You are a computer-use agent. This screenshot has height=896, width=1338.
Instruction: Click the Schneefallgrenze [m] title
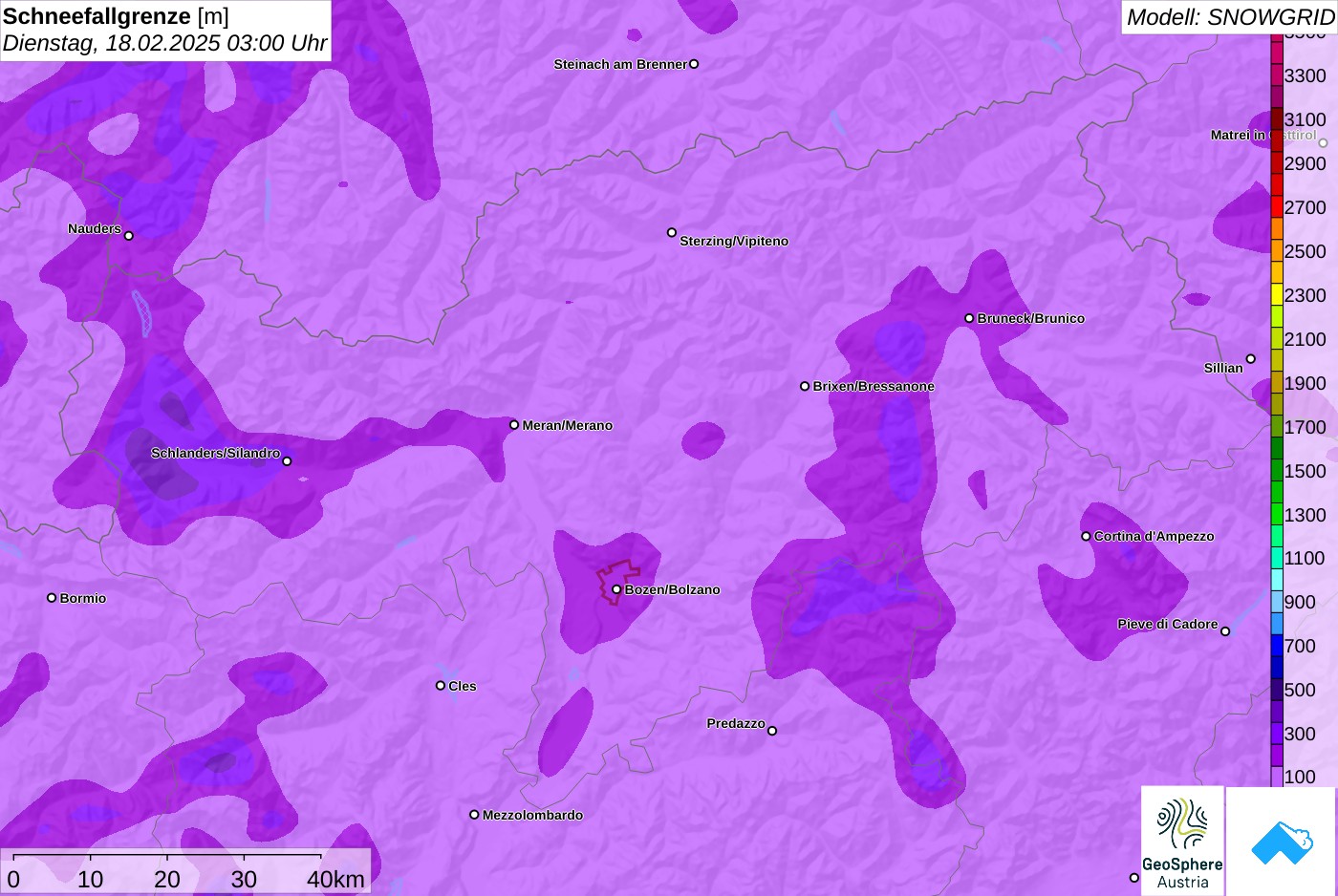pos(116,16)
